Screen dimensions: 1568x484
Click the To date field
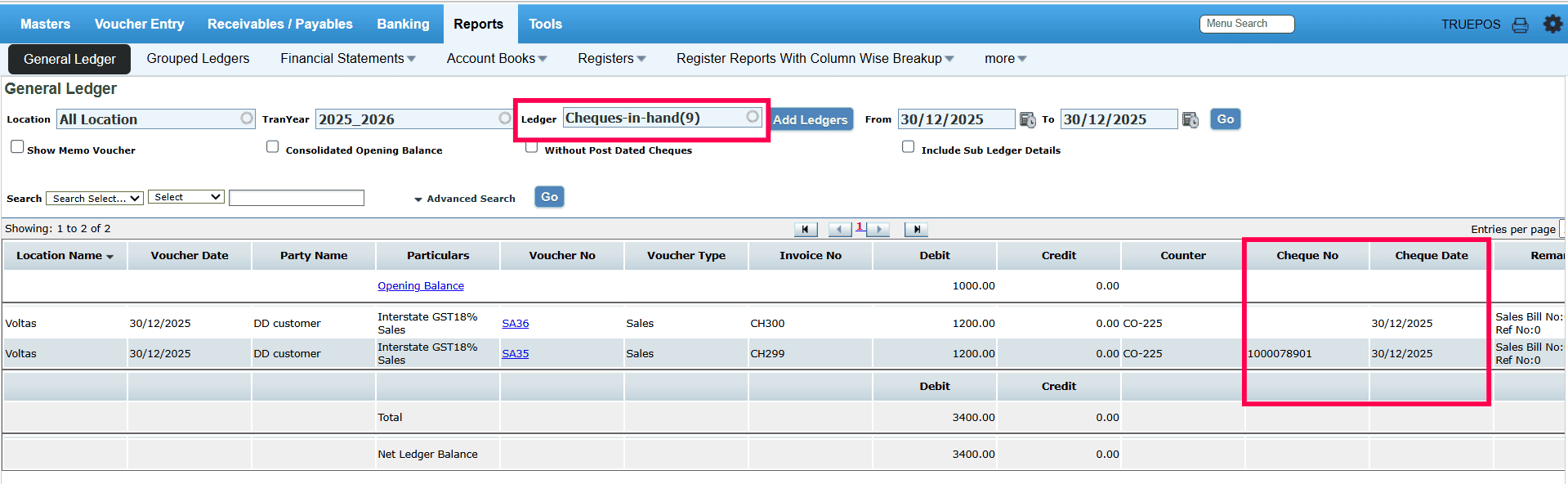tap(1119, 119)
